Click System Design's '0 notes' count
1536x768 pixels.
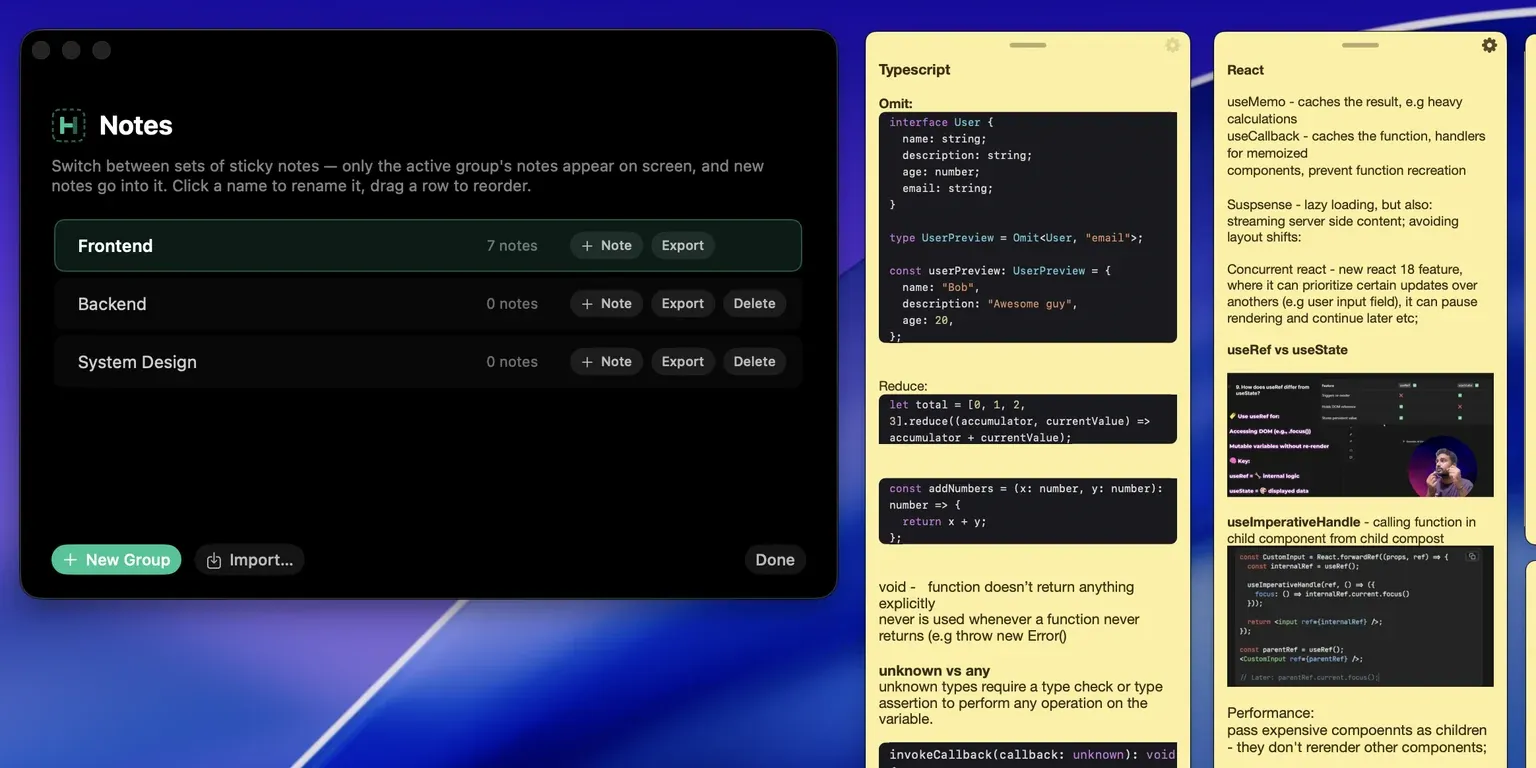tap(512, 362)
